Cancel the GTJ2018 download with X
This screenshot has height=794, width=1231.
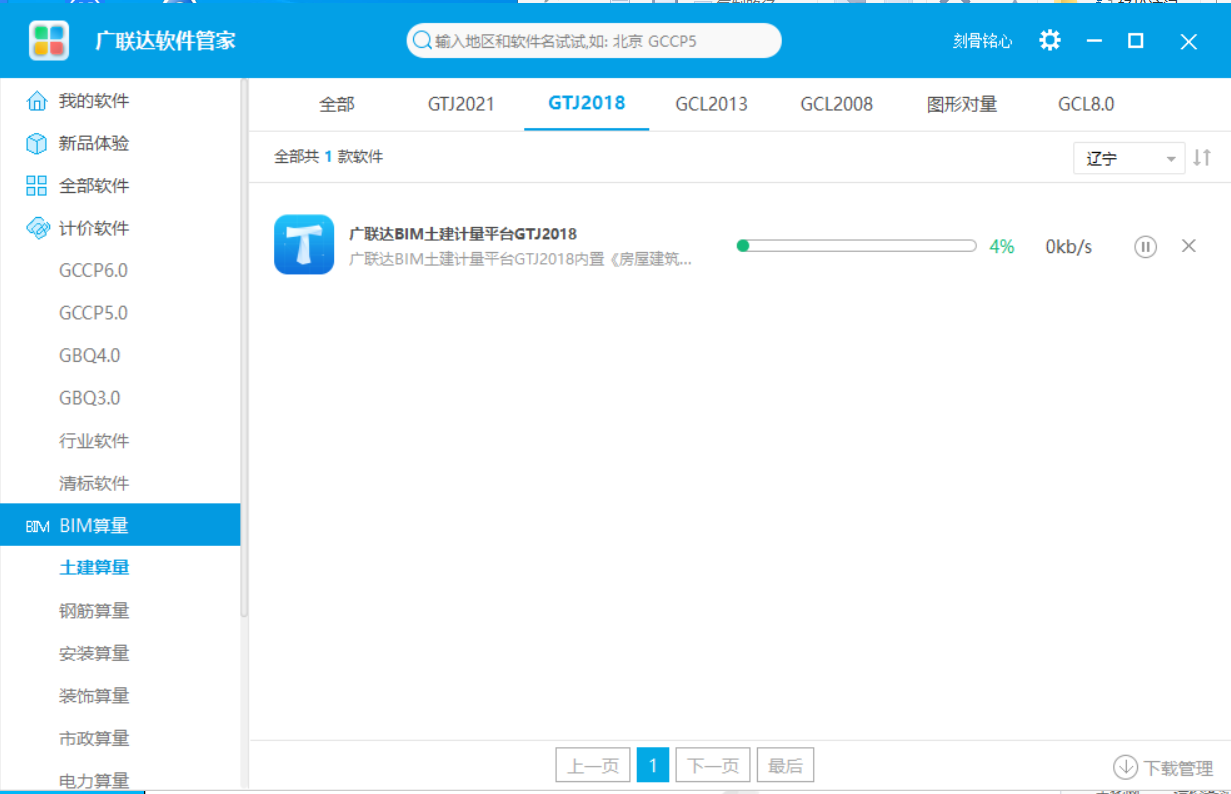tap(1189, 246)
